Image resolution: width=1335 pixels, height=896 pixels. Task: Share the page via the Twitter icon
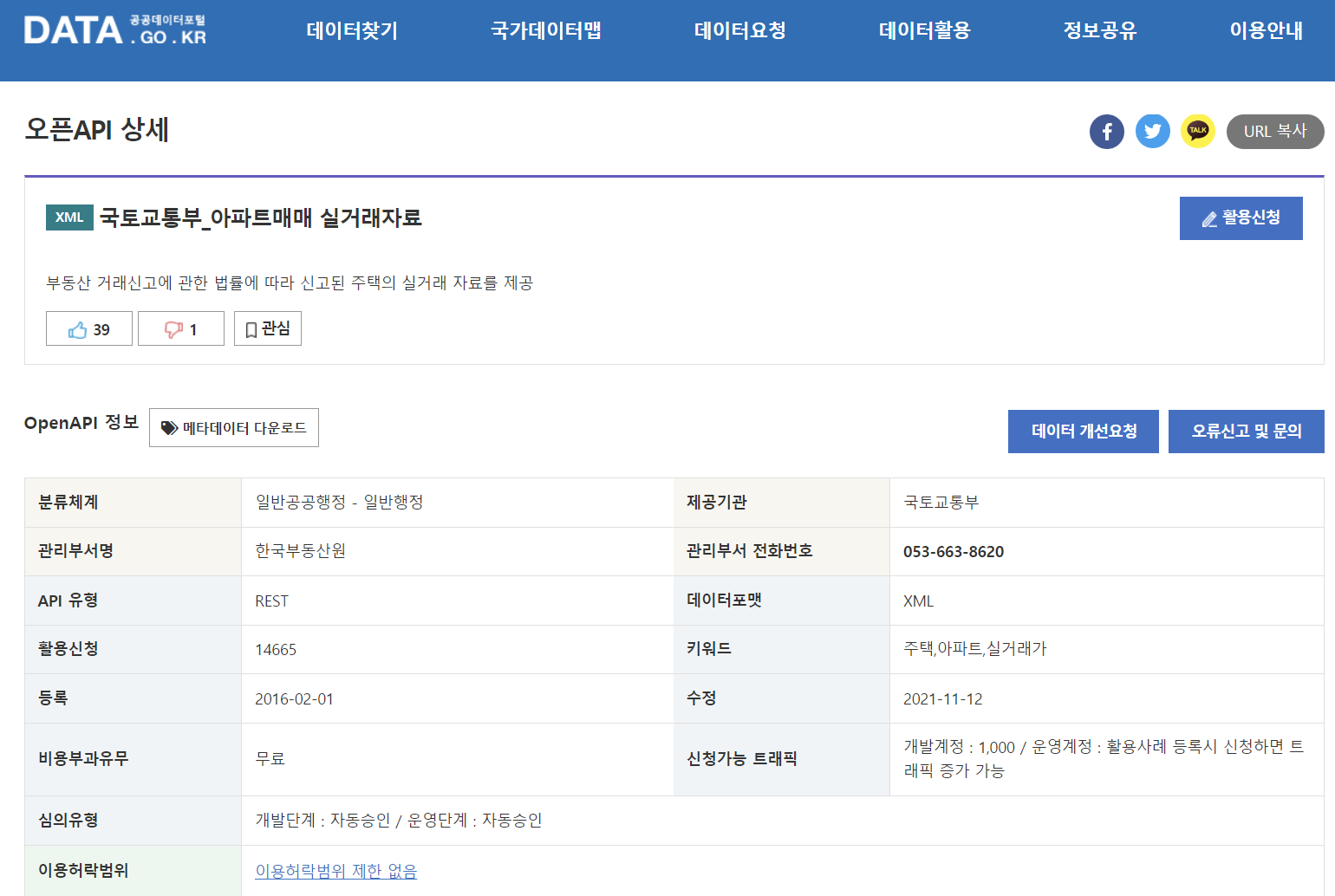1152,131
